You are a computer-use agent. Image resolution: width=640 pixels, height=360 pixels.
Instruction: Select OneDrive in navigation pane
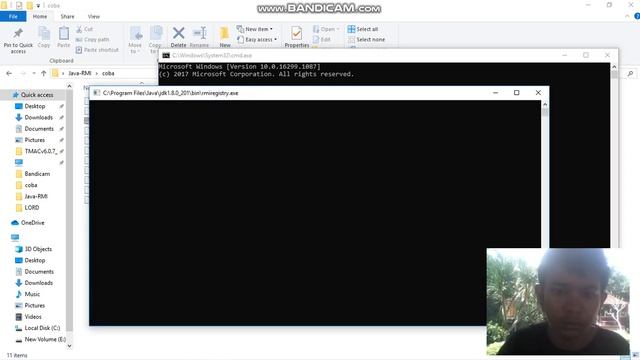click(32, 223)
